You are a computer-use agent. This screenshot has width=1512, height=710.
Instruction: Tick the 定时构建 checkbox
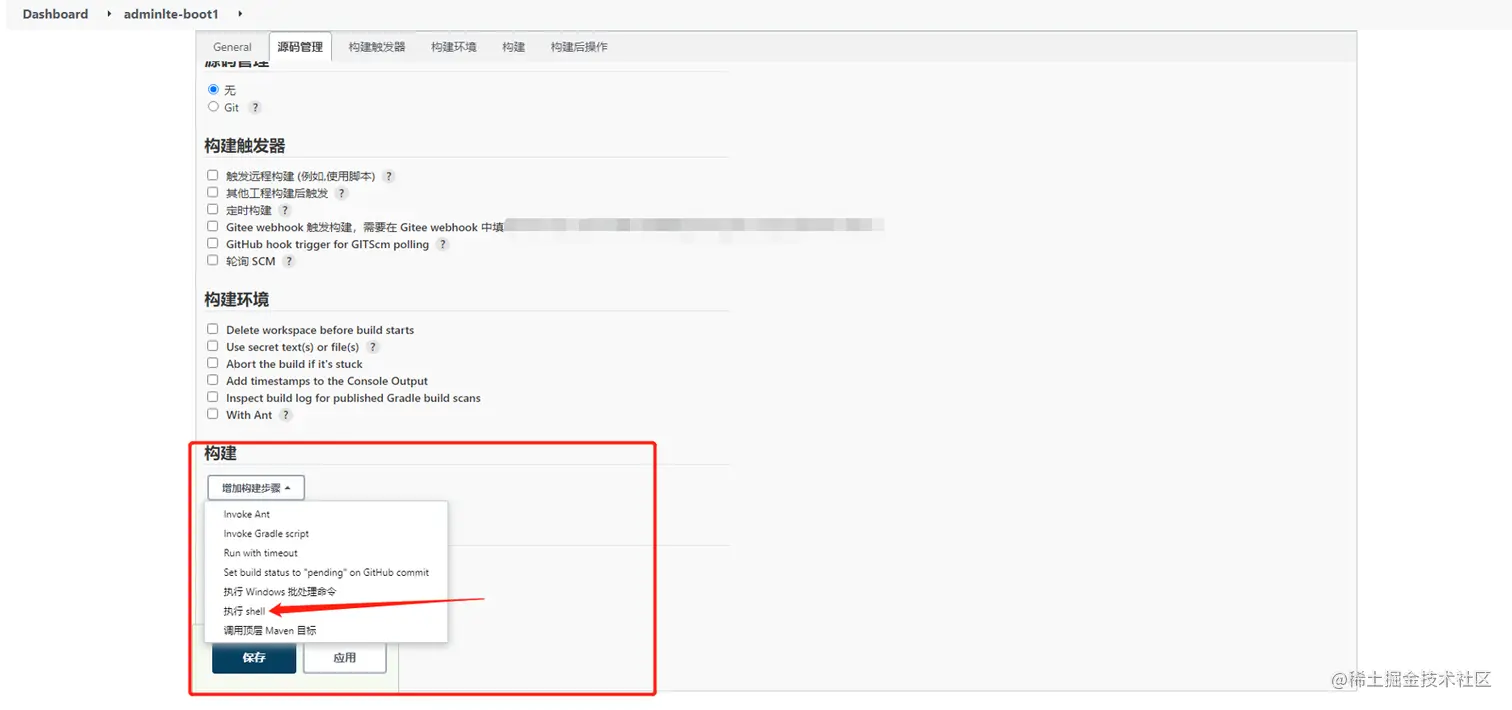[213, 209]
